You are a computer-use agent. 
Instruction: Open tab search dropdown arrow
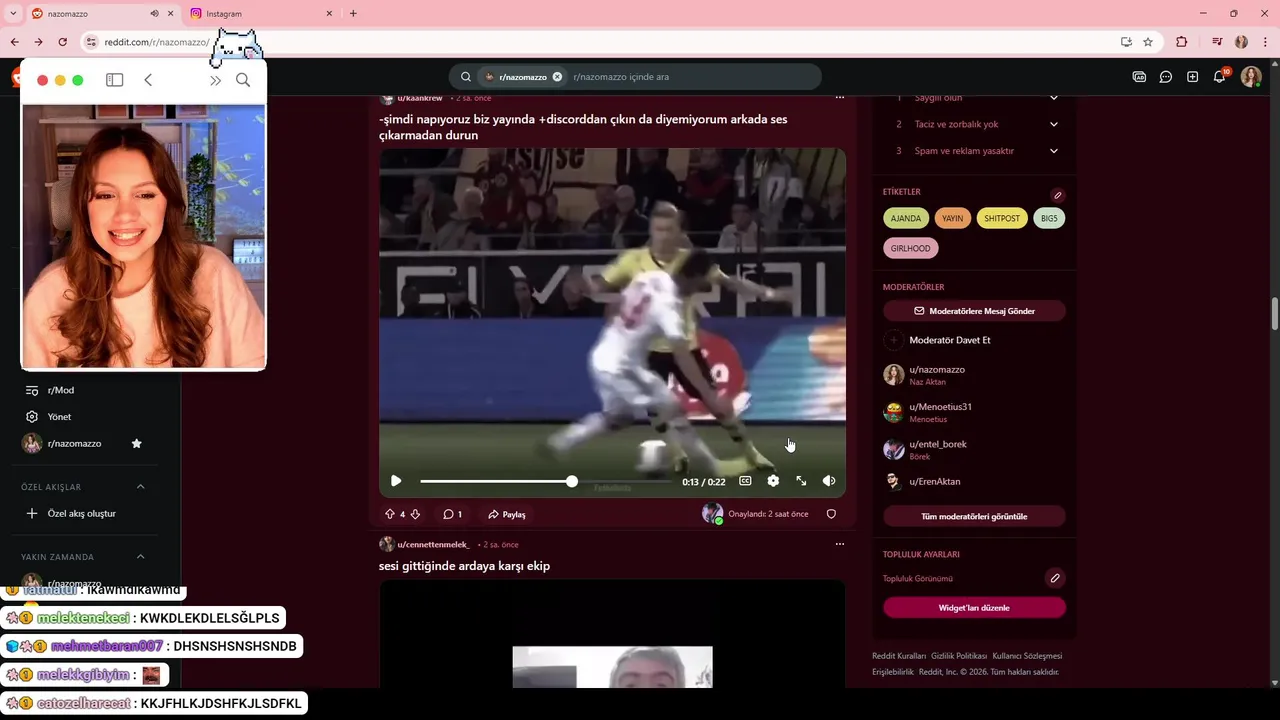click(13, 14)
